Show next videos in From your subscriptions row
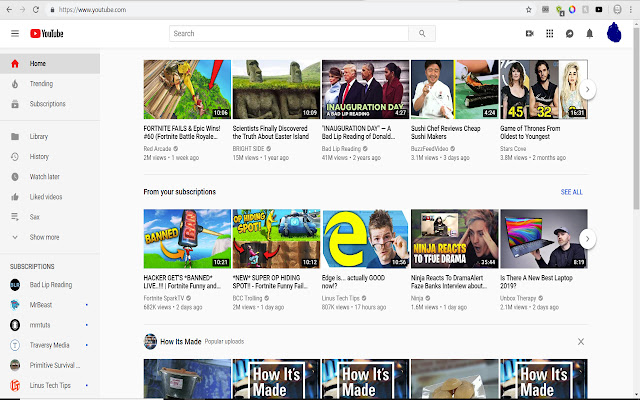This screenshot has height=400, width=640. coord(587,239)
